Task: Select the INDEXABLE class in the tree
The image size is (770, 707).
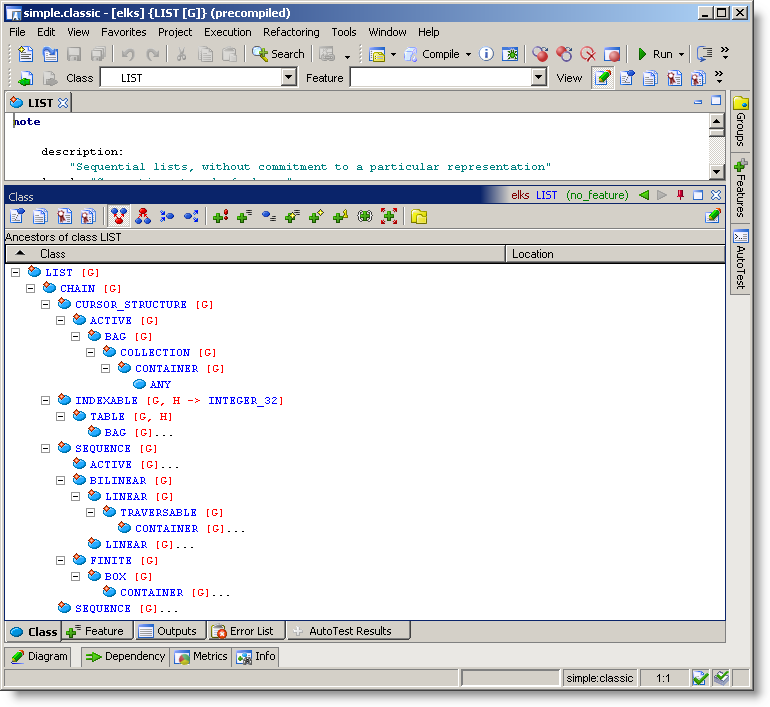Action: pyautogui.click(x=106, y=400)
